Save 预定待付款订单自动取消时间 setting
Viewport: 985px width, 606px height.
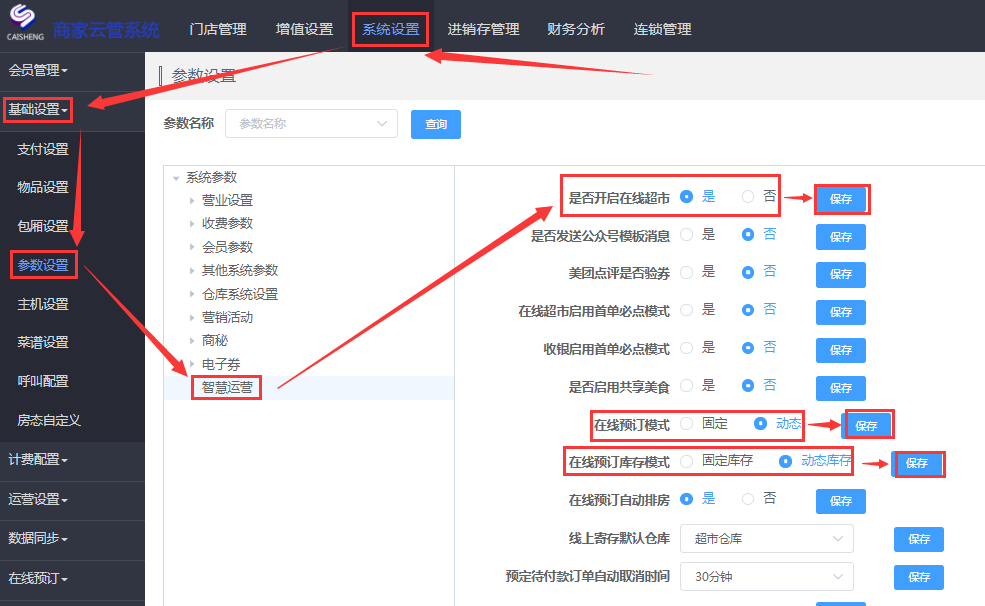(x=919, y=577)
